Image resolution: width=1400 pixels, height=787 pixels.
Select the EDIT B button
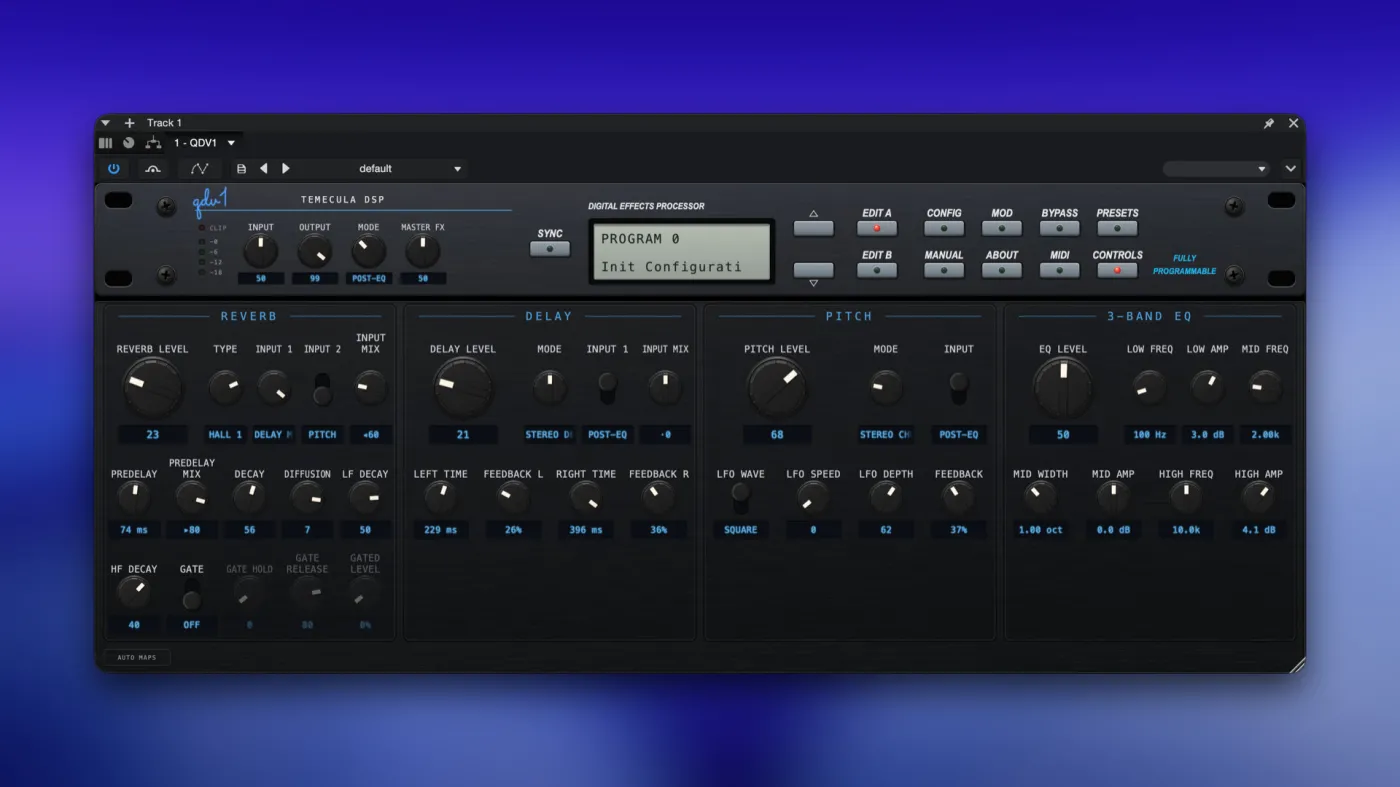[877, 270]
